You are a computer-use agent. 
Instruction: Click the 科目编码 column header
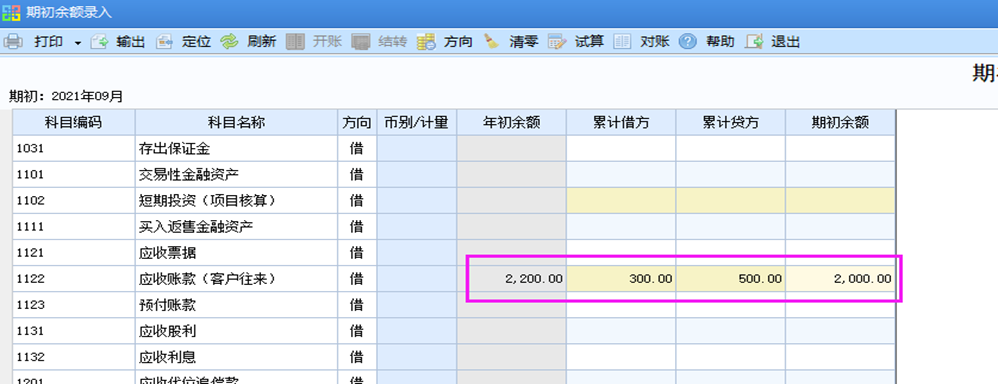click(x=74, y=122)
